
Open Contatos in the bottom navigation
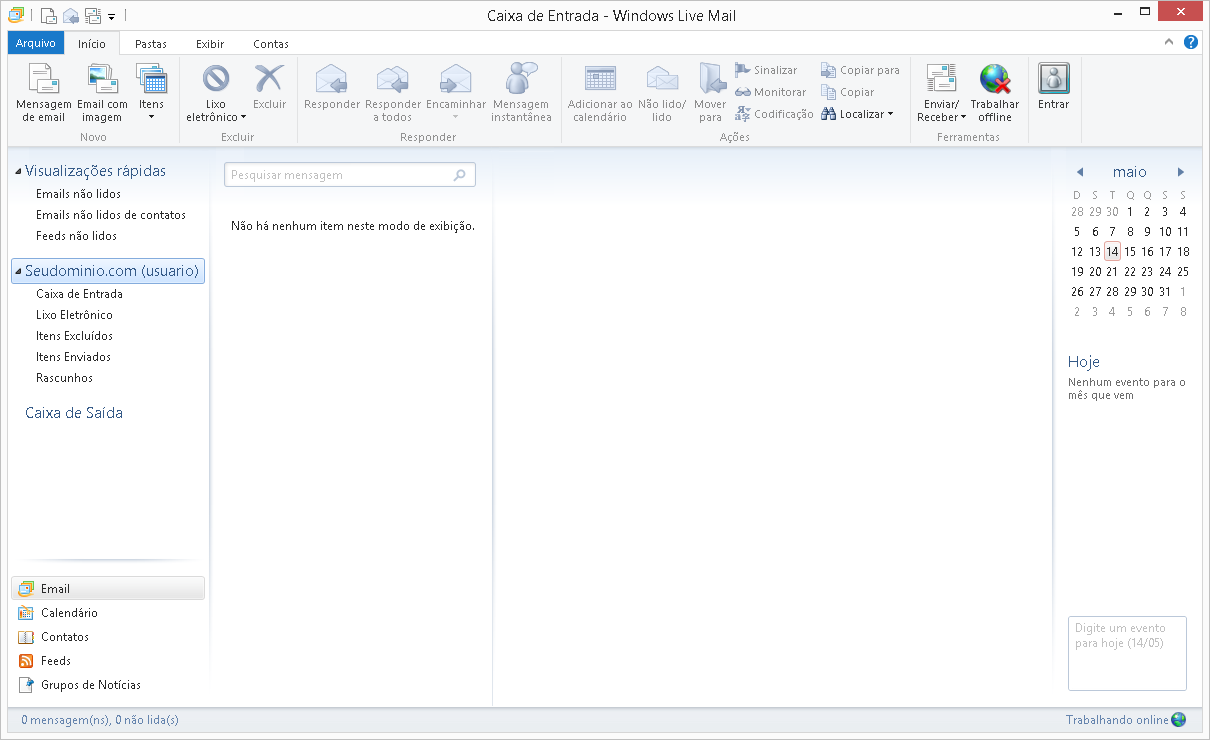point(64,637)
